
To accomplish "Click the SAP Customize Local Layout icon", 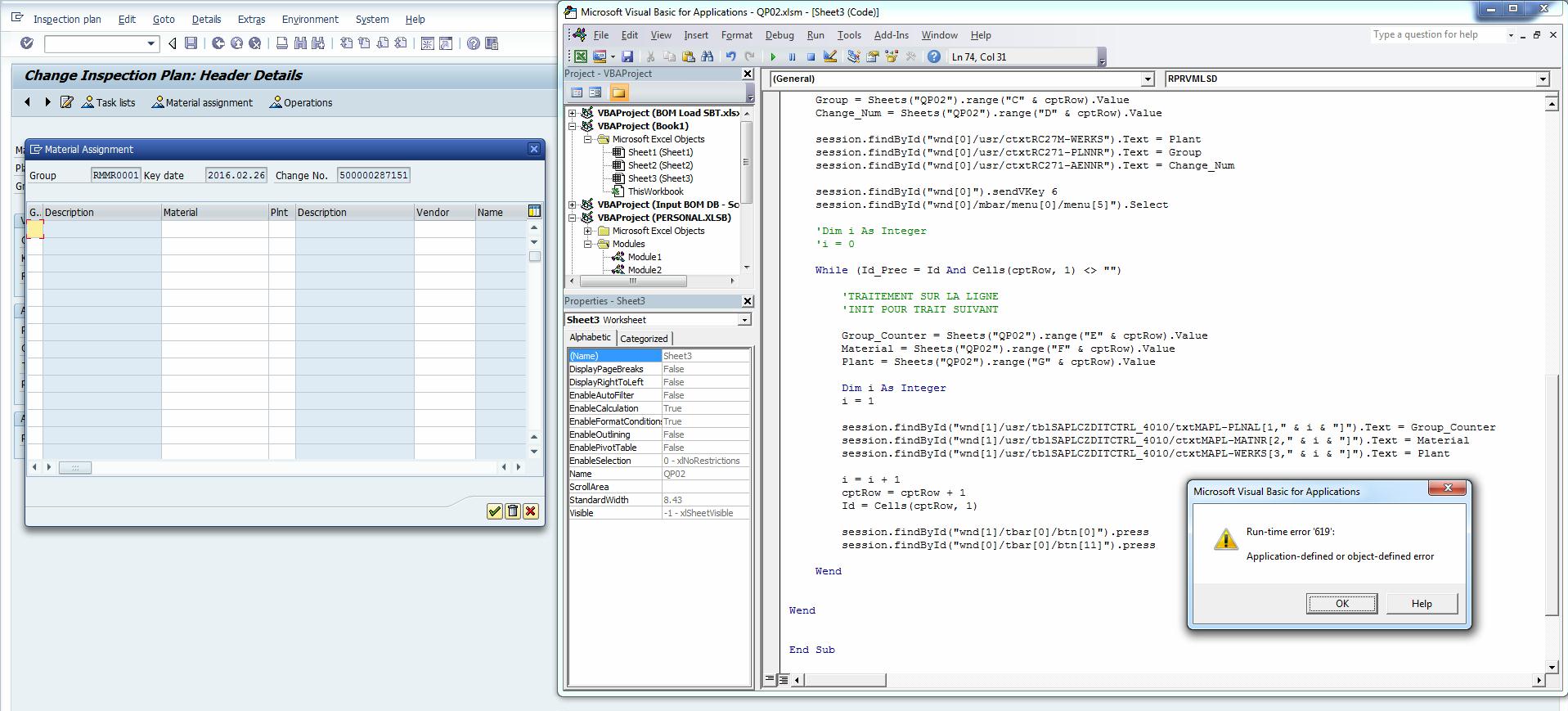I will (492, 43).
